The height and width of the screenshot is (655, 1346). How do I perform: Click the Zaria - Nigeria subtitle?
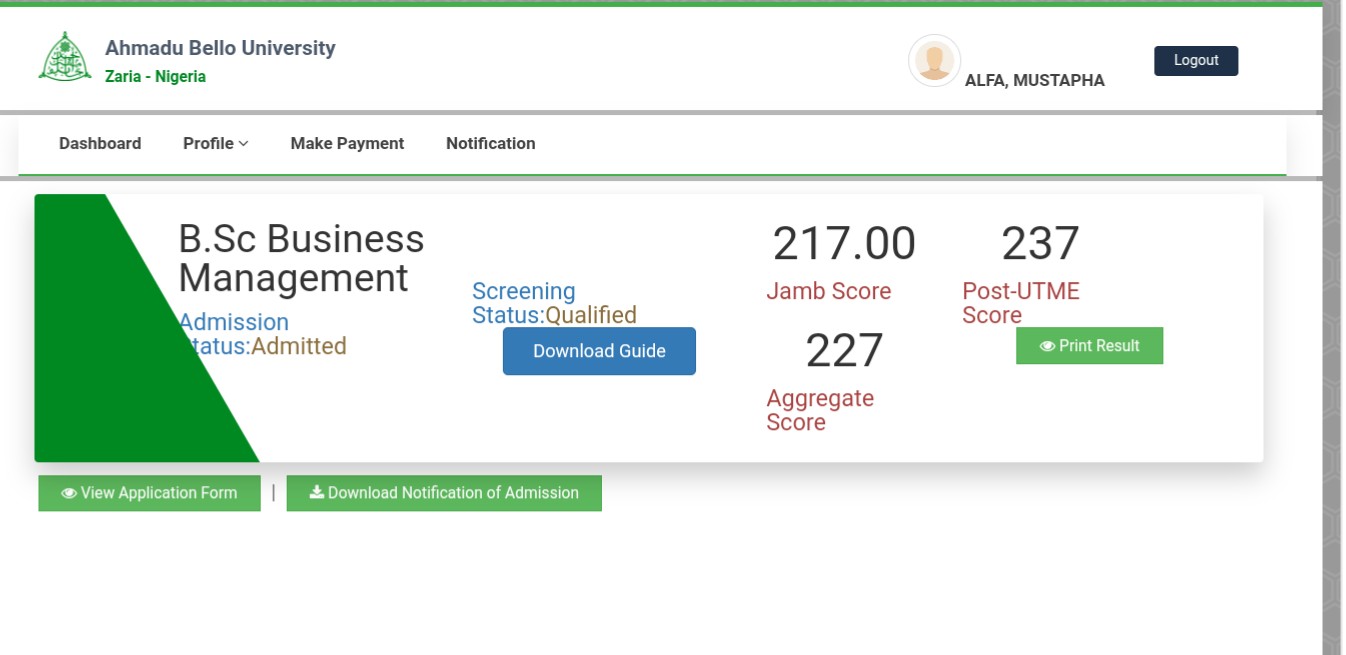155,77
